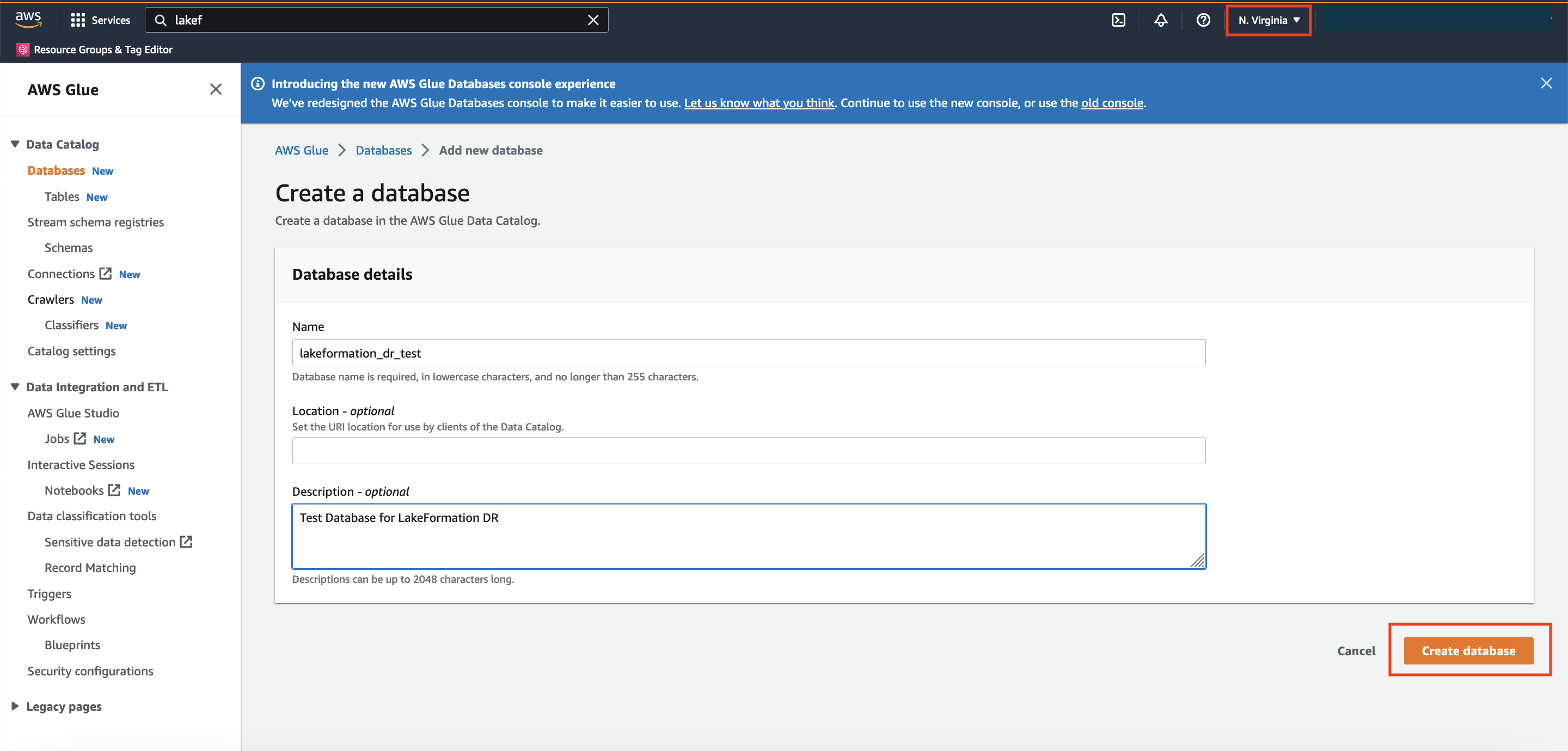Open Stream schema registries
The height and width of the screenshot is (751, 1568).
96,222
